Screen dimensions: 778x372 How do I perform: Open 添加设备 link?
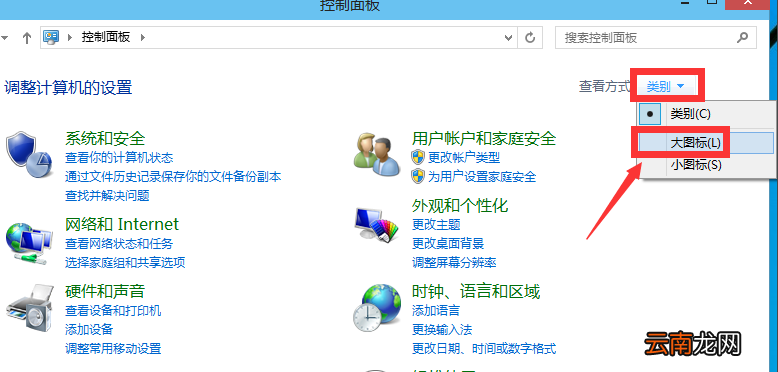(89, 329)
